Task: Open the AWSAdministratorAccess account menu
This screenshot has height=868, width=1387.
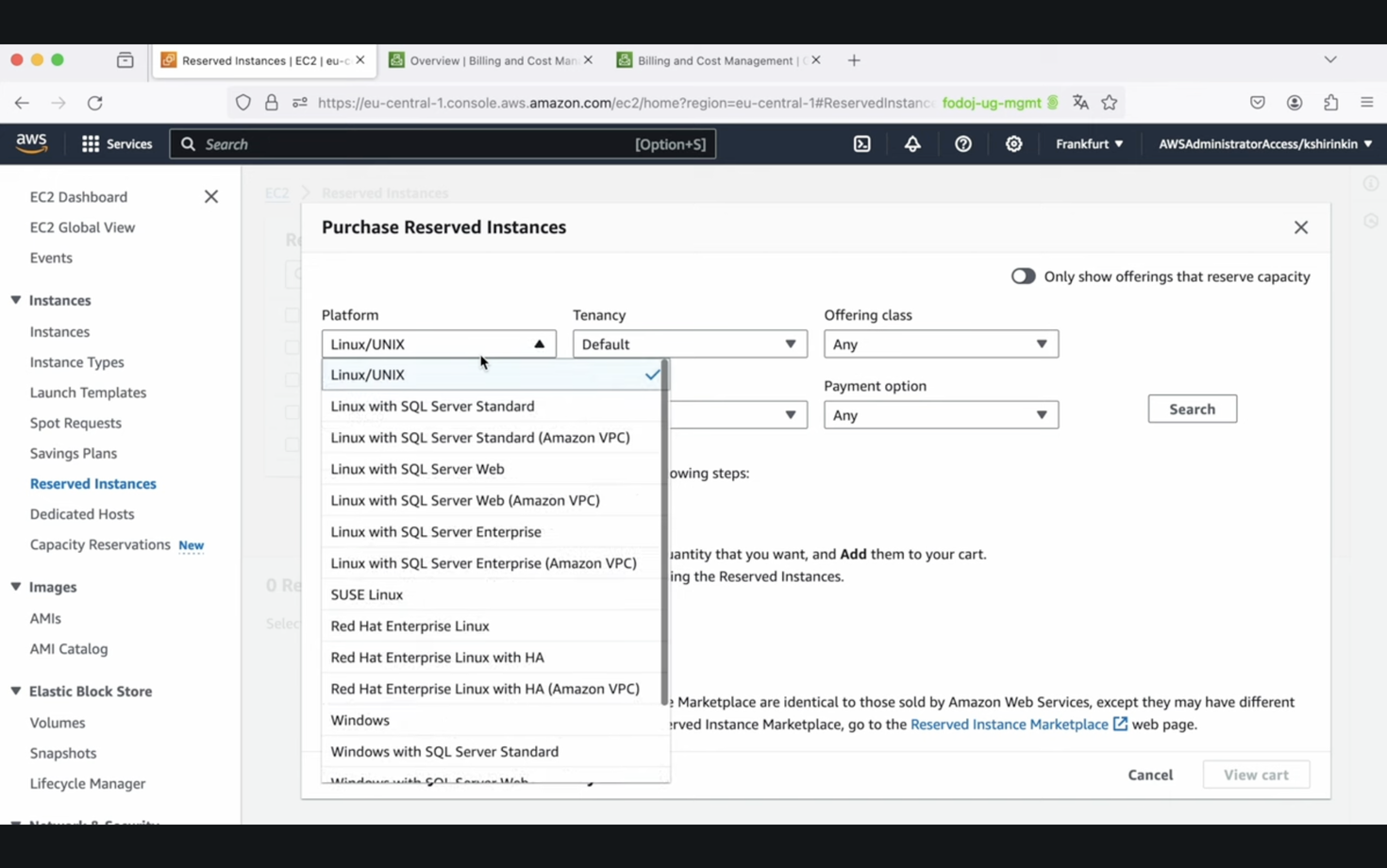Action: 1265,144
